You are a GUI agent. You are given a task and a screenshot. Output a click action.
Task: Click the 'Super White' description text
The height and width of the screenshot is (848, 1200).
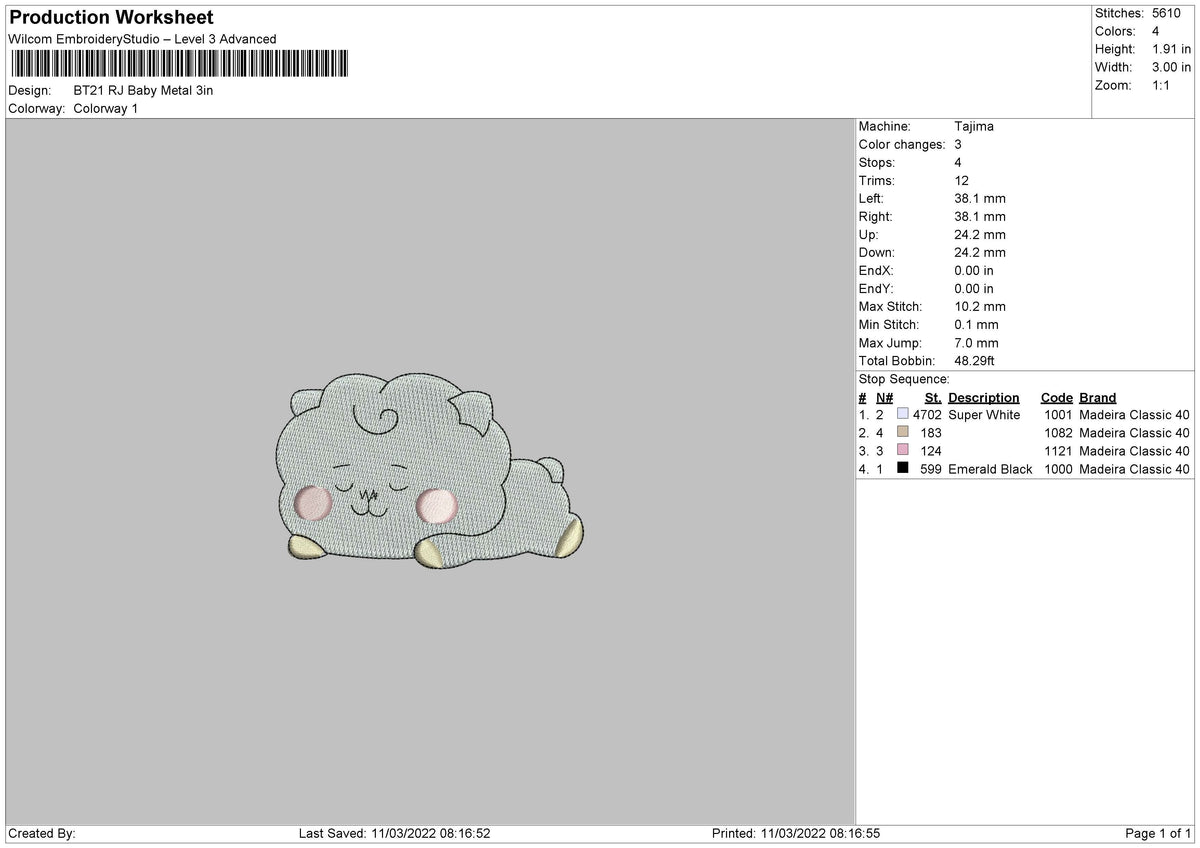[985, 414]
